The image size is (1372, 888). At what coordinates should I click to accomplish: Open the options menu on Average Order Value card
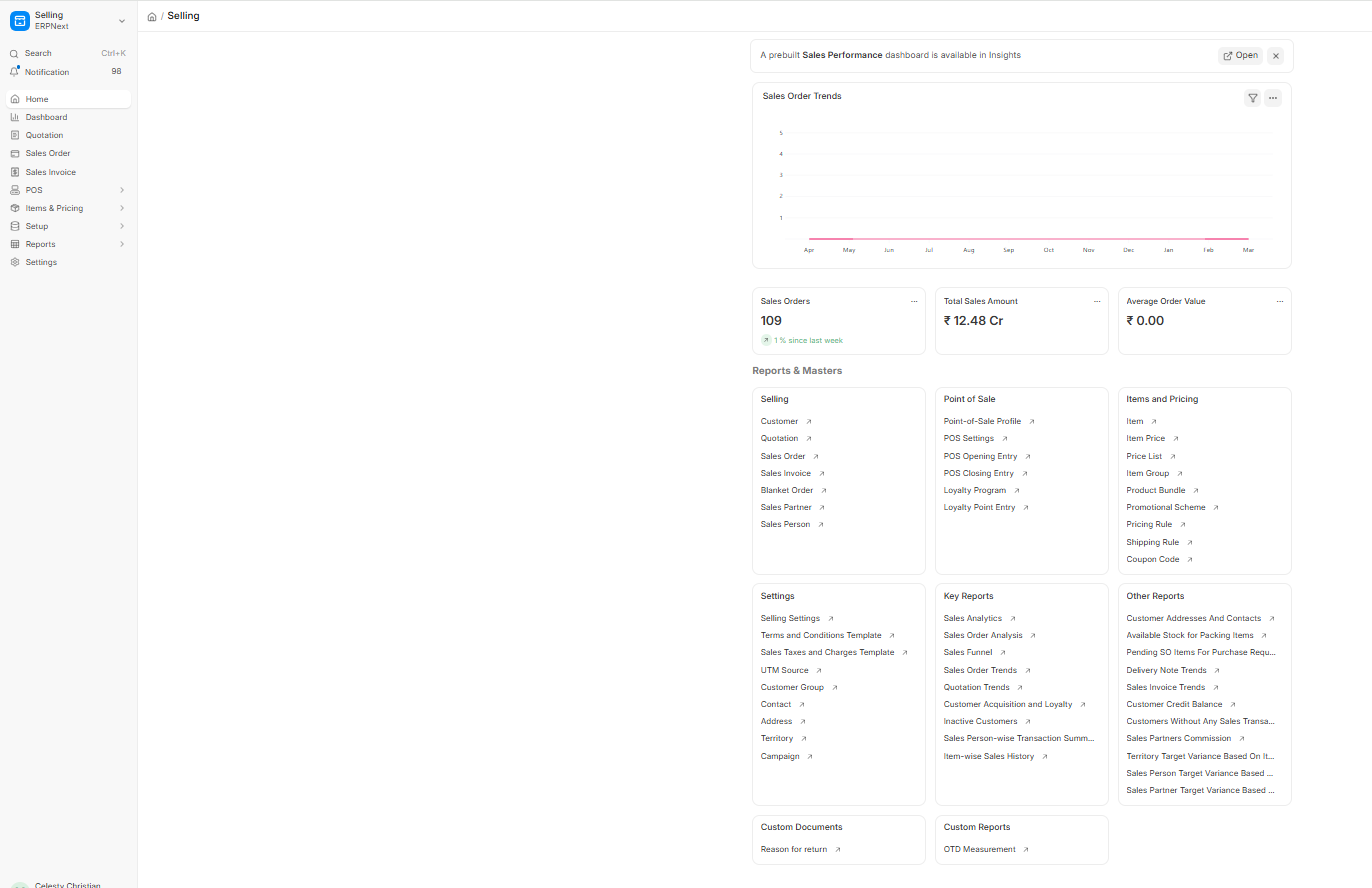[1280, 301]
